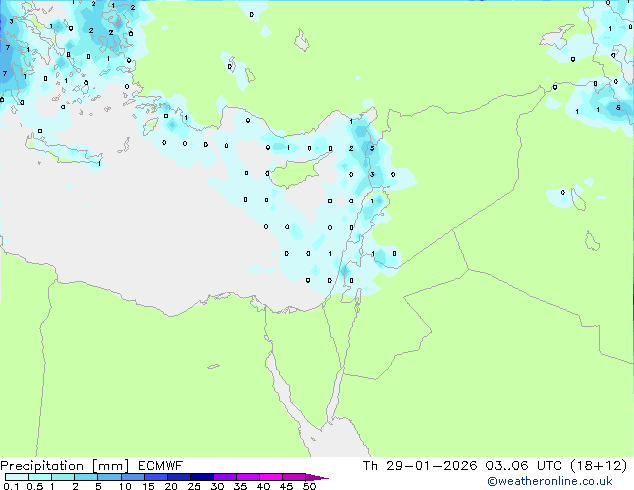Click the 5–10 mm legend swatch
Image resolution: width=634 pixels, height=490 pixels.
110,477
